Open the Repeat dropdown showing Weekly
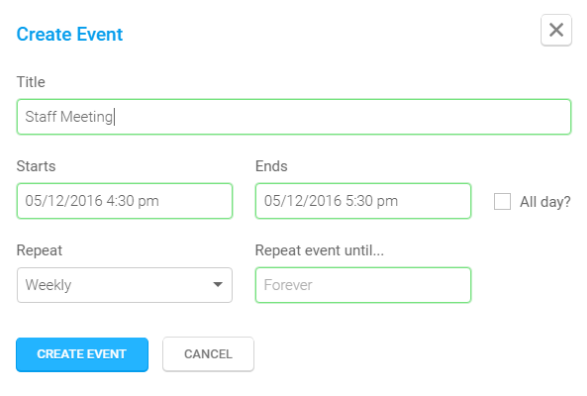 [x=125, y=285]
